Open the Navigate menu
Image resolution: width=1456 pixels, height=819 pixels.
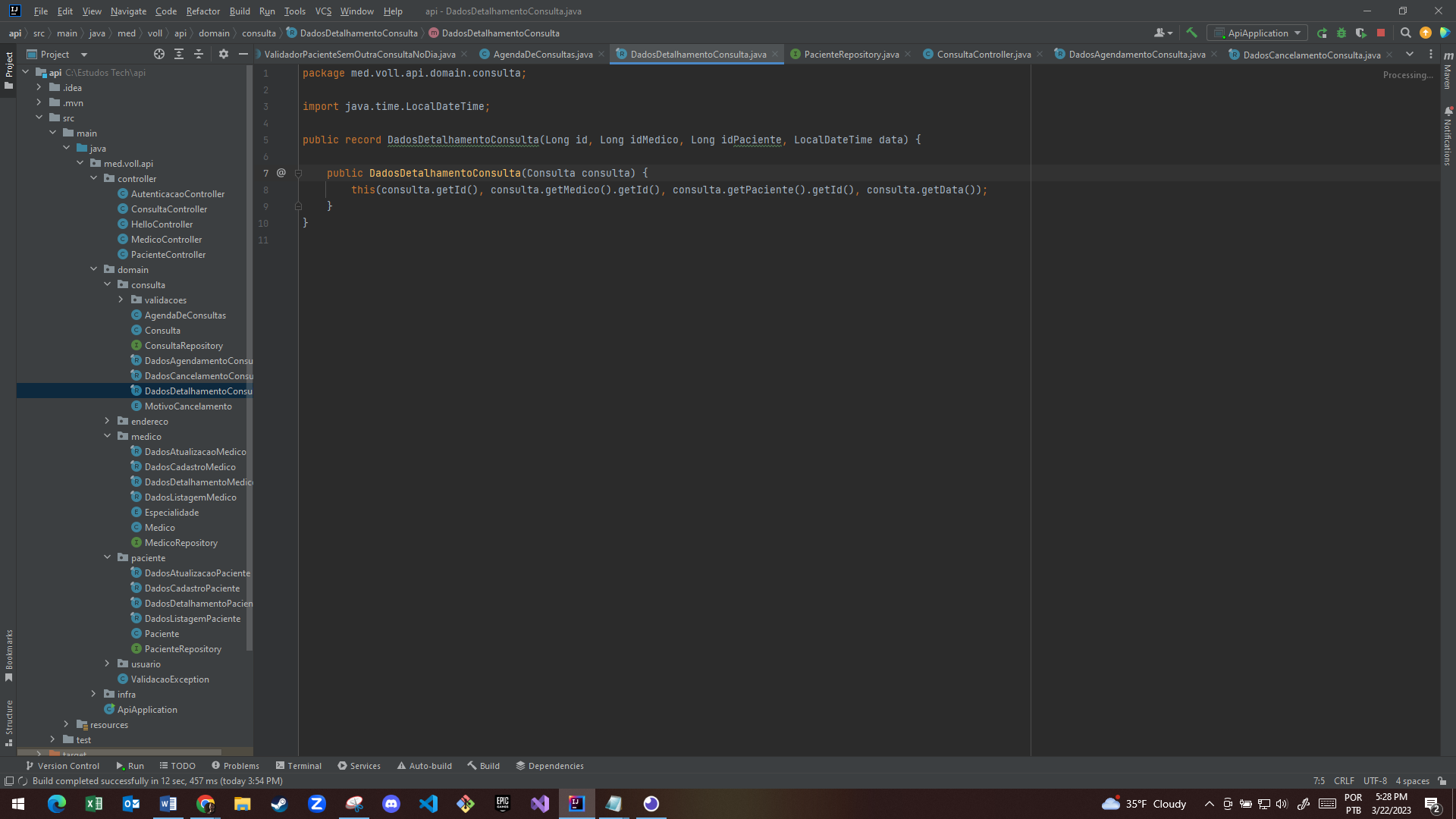tap(128, 11)
